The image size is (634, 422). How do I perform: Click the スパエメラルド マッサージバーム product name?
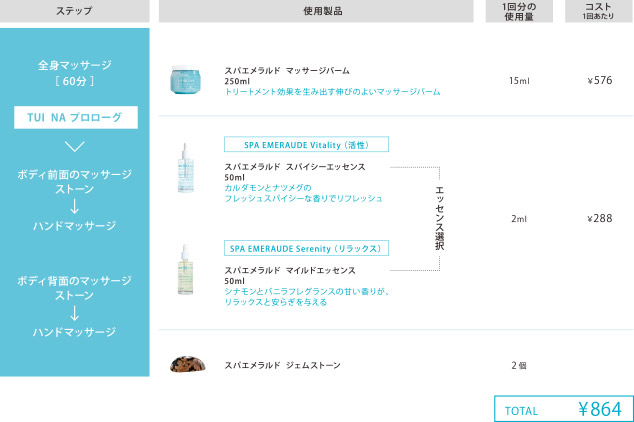[287, 70]
